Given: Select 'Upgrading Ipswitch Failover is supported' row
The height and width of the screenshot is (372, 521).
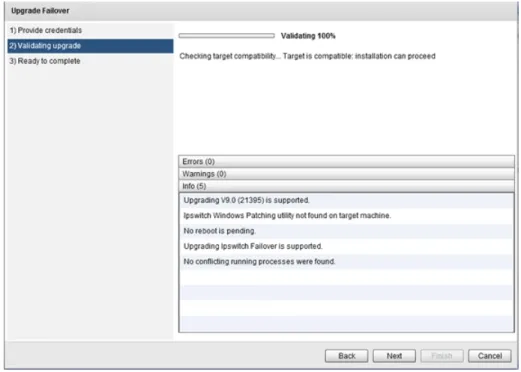Looking at the screenshot, I should click(346, 246).
